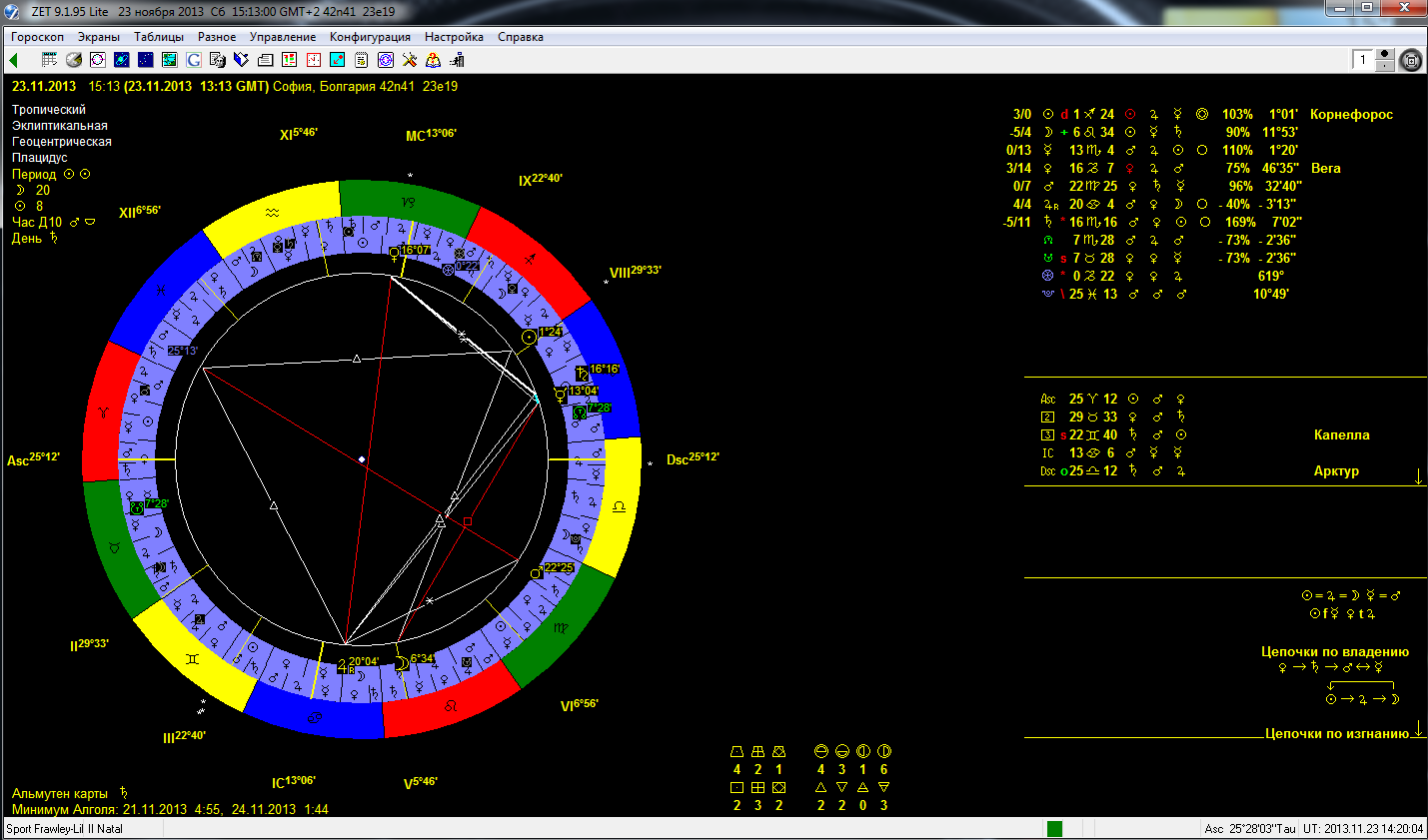Click the MC13°06' cusp label
The height and width of the screenshot is (840, 1428).
pyautogui.click(x=431, y=135)
